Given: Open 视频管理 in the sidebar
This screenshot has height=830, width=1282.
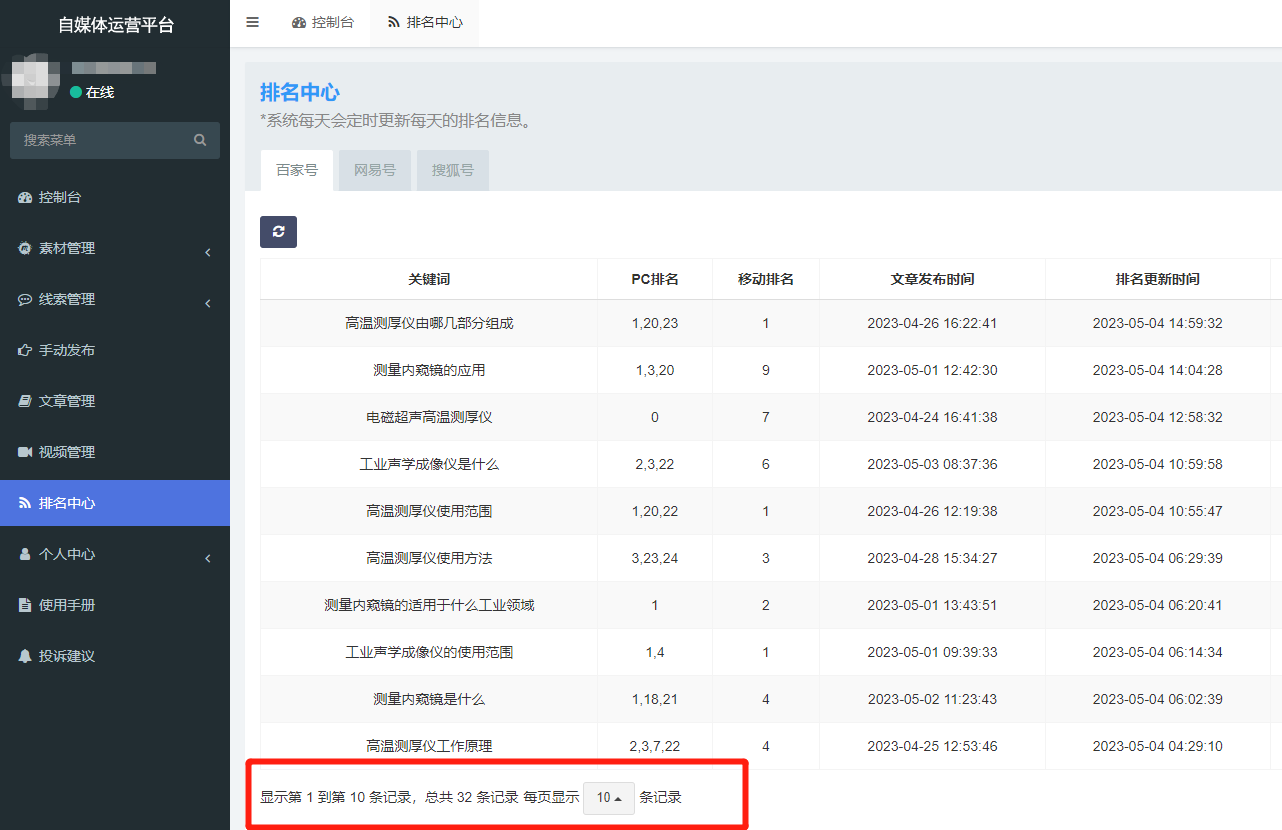Looking at the screenshot, I should pyautogui.click(x=66, y=452).
